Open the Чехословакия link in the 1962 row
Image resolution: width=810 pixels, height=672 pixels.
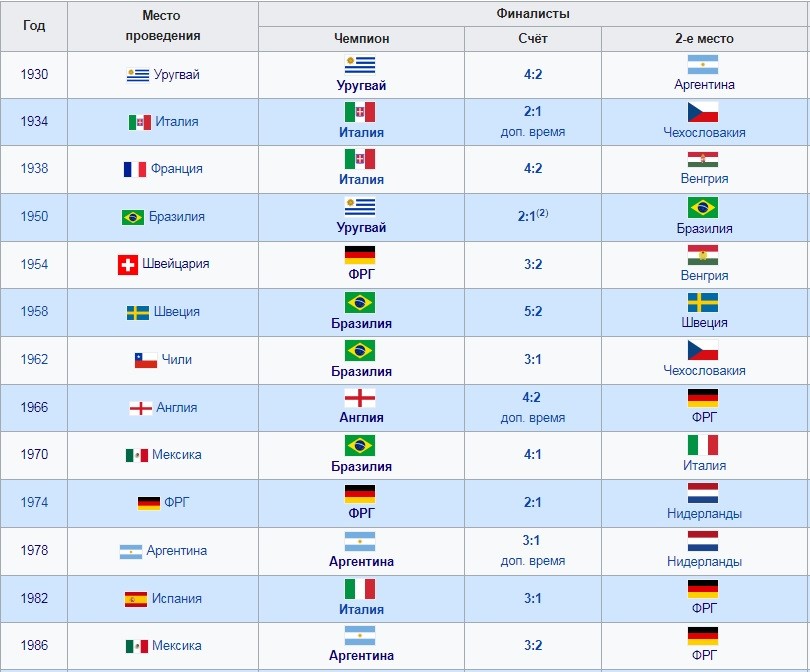tap(704, 370)
